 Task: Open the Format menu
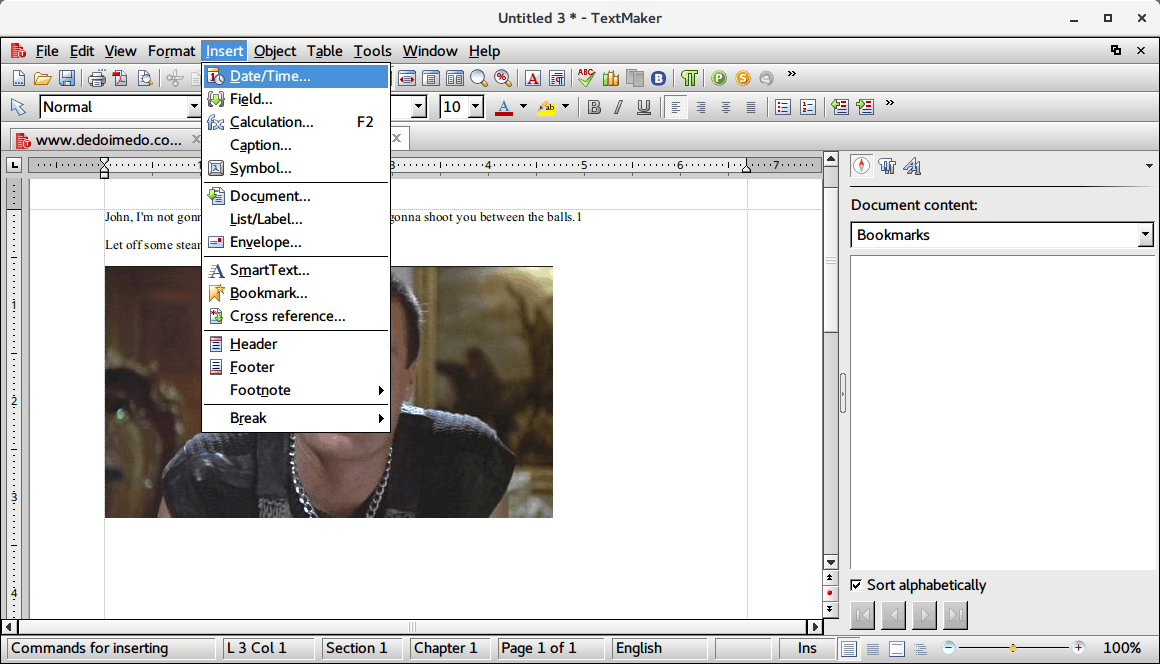tap(171, 51)
